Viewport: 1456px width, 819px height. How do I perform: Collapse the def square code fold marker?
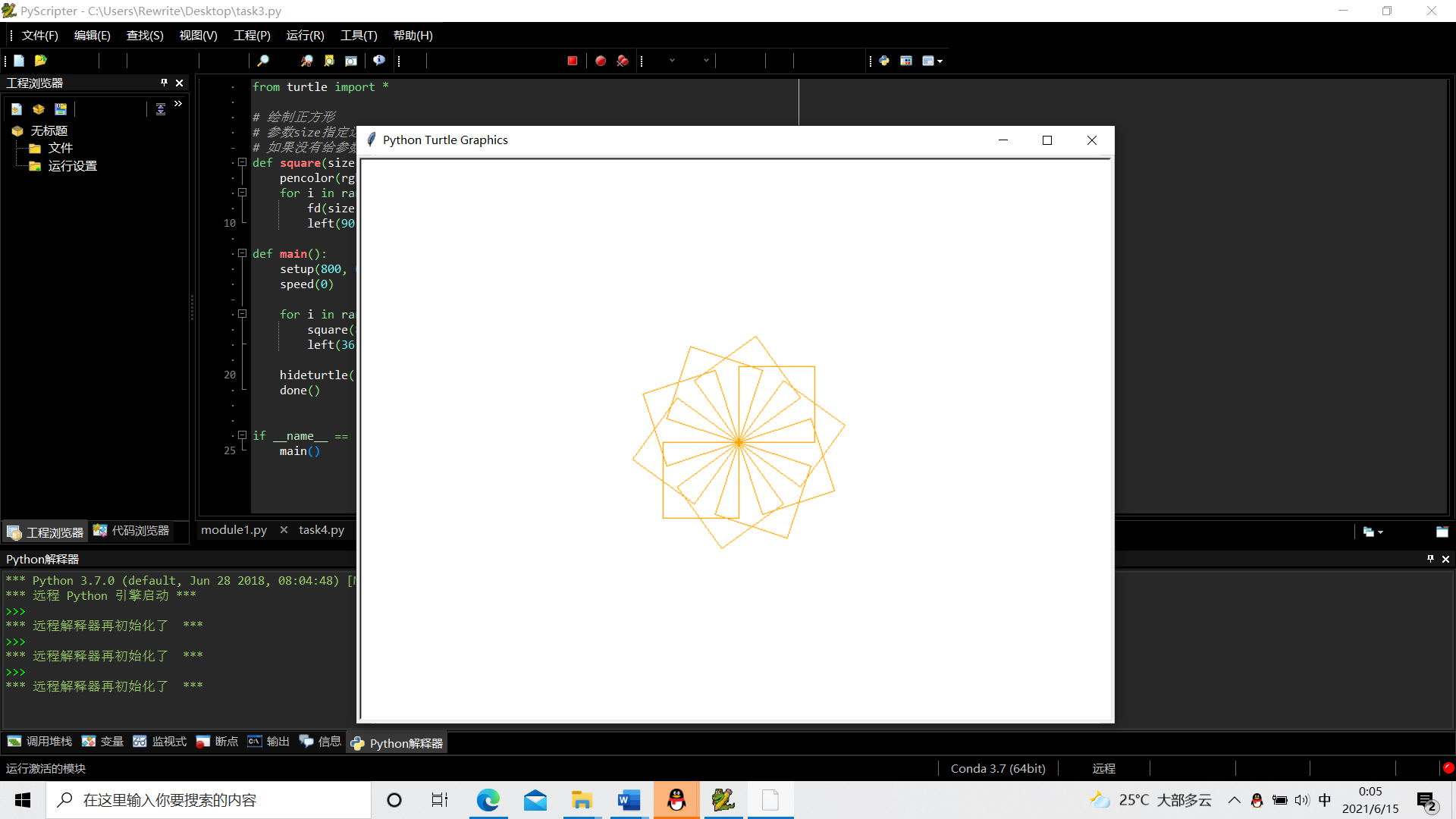[243, 162]
